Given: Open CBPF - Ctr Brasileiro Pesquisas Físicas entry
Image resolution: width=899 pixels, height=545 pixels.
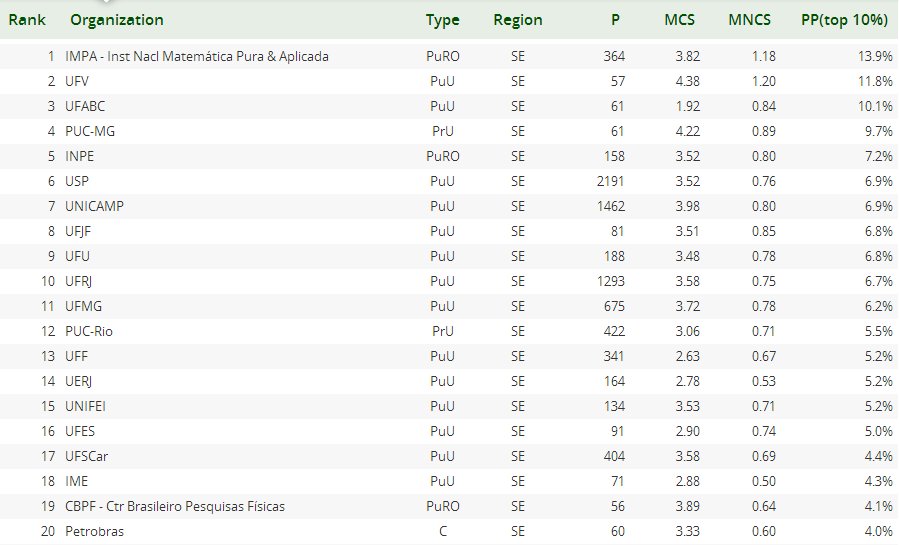Looking at the screenshot, I should tap(175, 506).
